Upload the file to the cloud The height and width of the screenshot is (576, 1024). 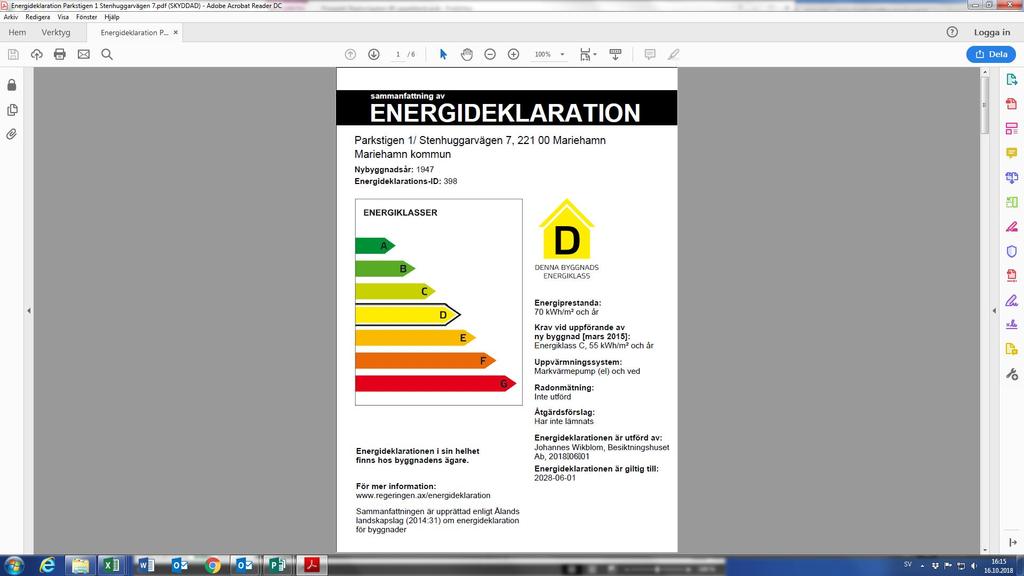point(37,54)
